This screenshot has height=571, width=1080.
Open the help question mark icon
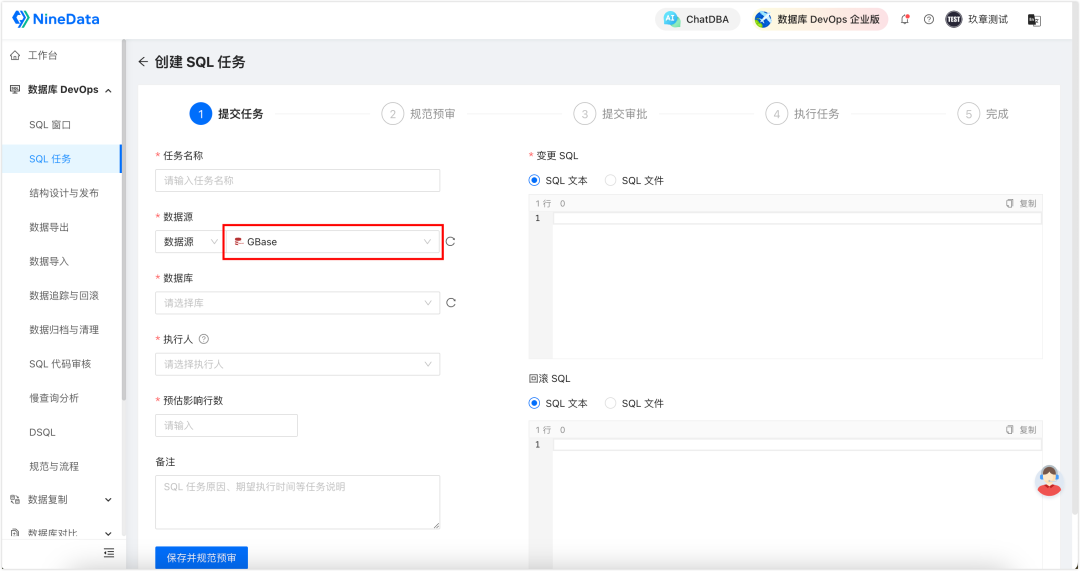tap(928, 19)
